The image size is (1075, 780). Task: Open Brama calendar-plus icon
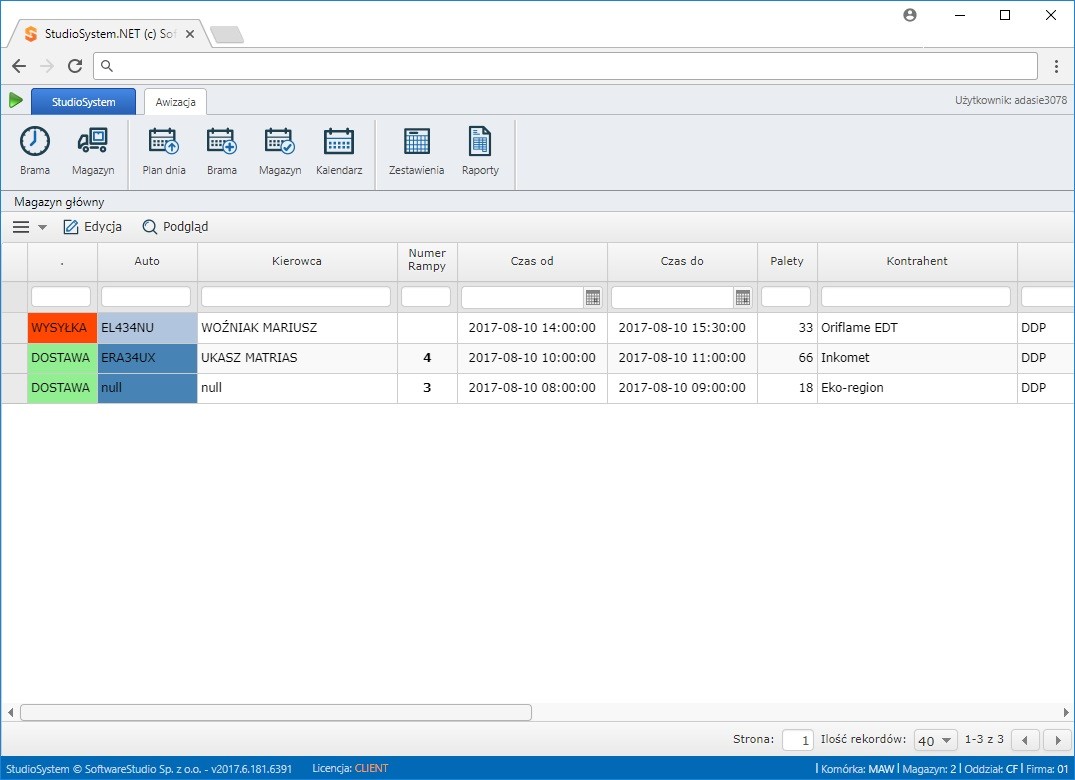pyautogui.click(x=221, y=141)
